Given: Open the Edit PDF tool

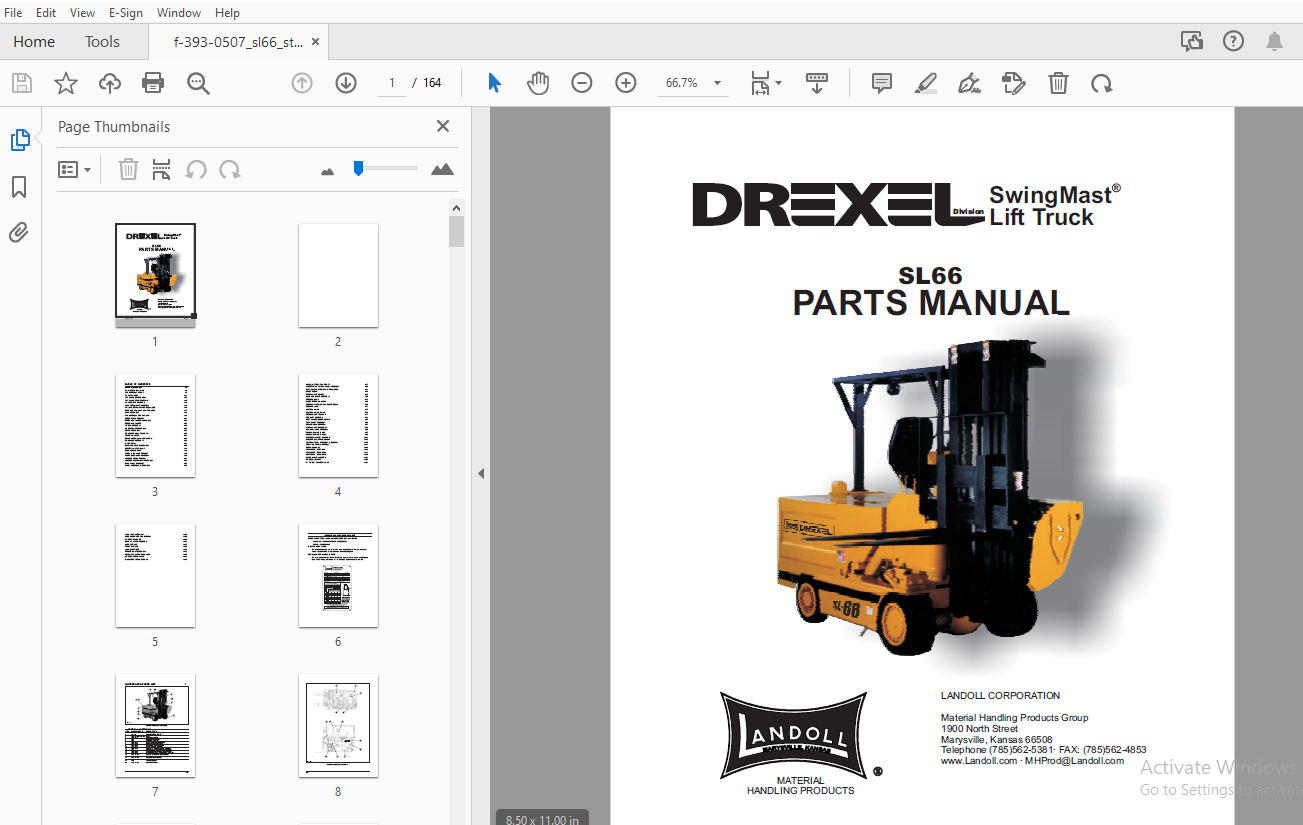Looking at the screenshot, I should 1014,83.
